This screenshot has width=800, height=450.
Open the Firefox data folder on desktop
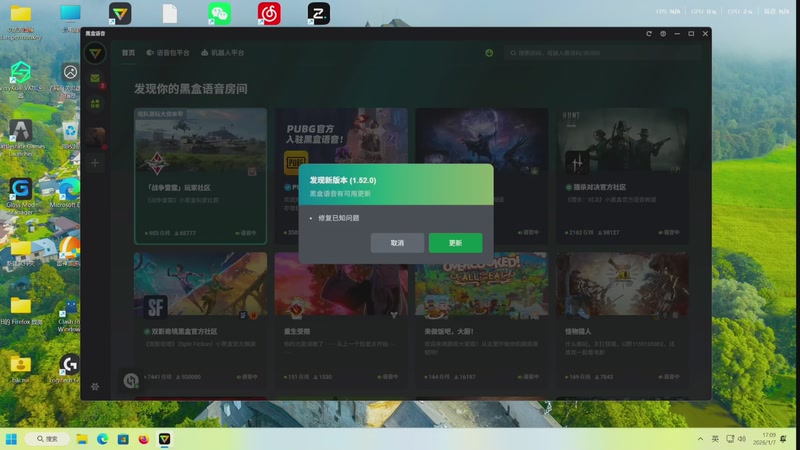(21, 311)
